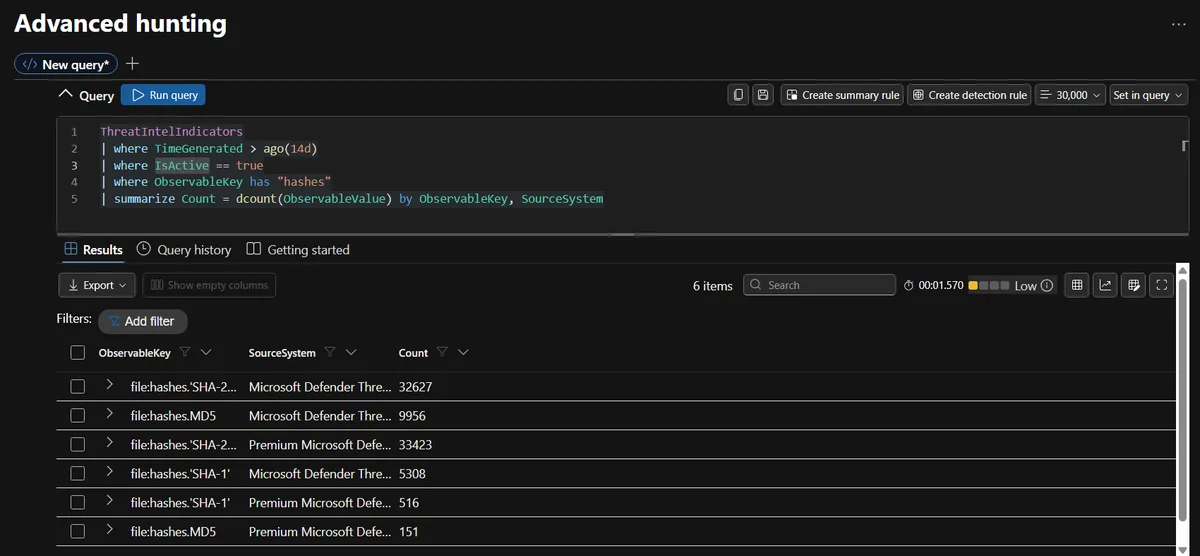Click the ObservableKey column header
1200x556 pixels.
[134, 353]
